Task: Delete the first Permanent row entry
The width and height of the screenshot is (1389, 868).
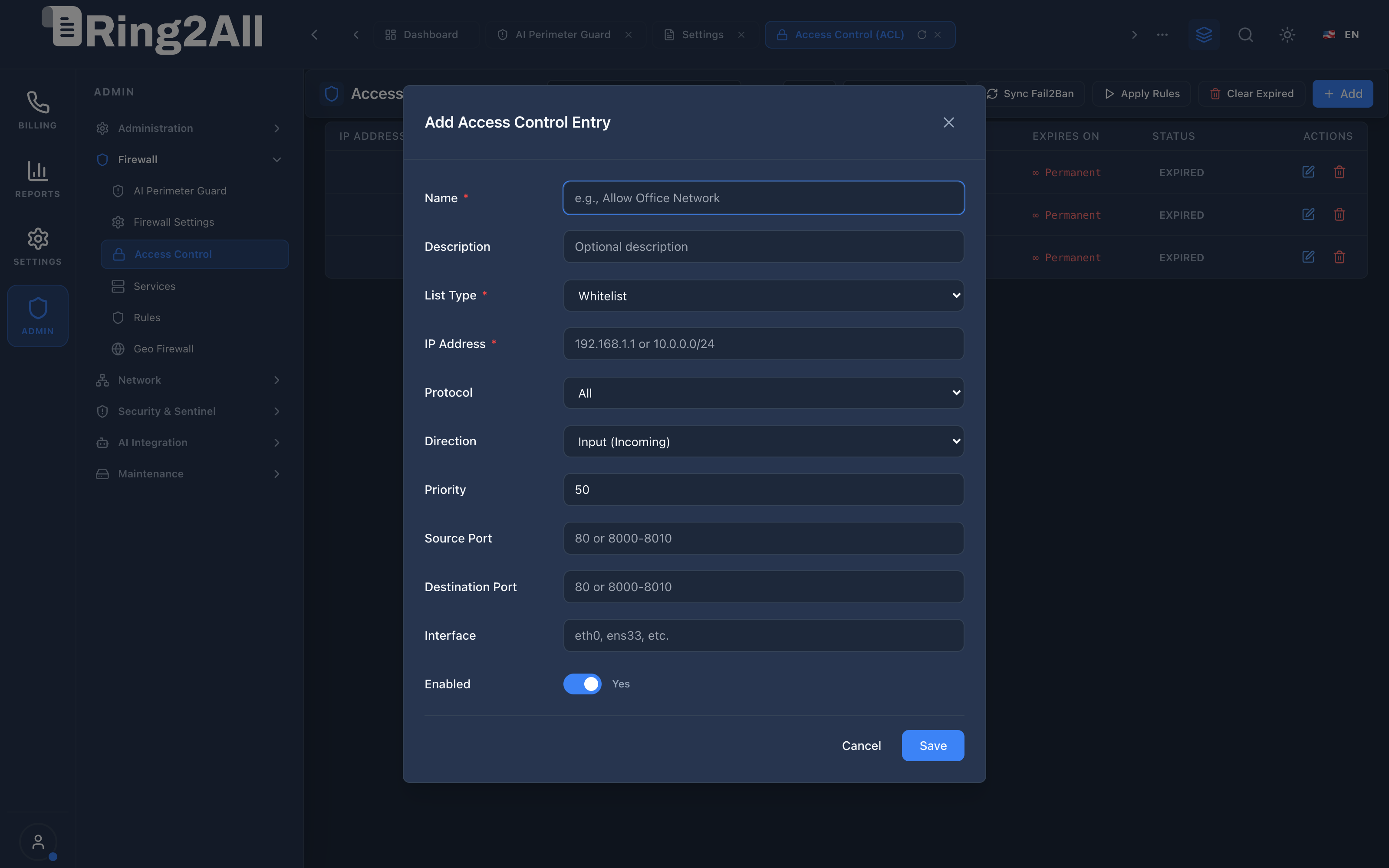Action: pyautogui.click(x=1339, y=172)
